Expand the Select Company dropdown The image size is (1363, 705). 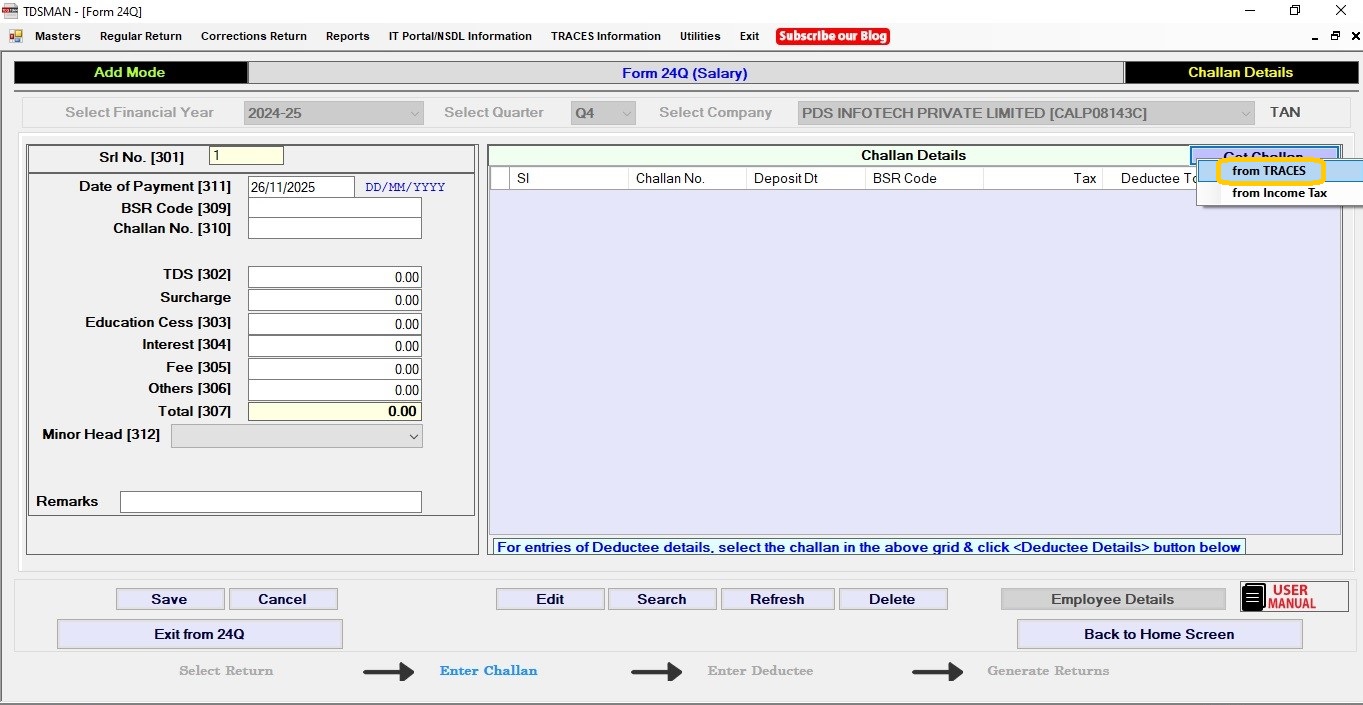click(1244, 113)
